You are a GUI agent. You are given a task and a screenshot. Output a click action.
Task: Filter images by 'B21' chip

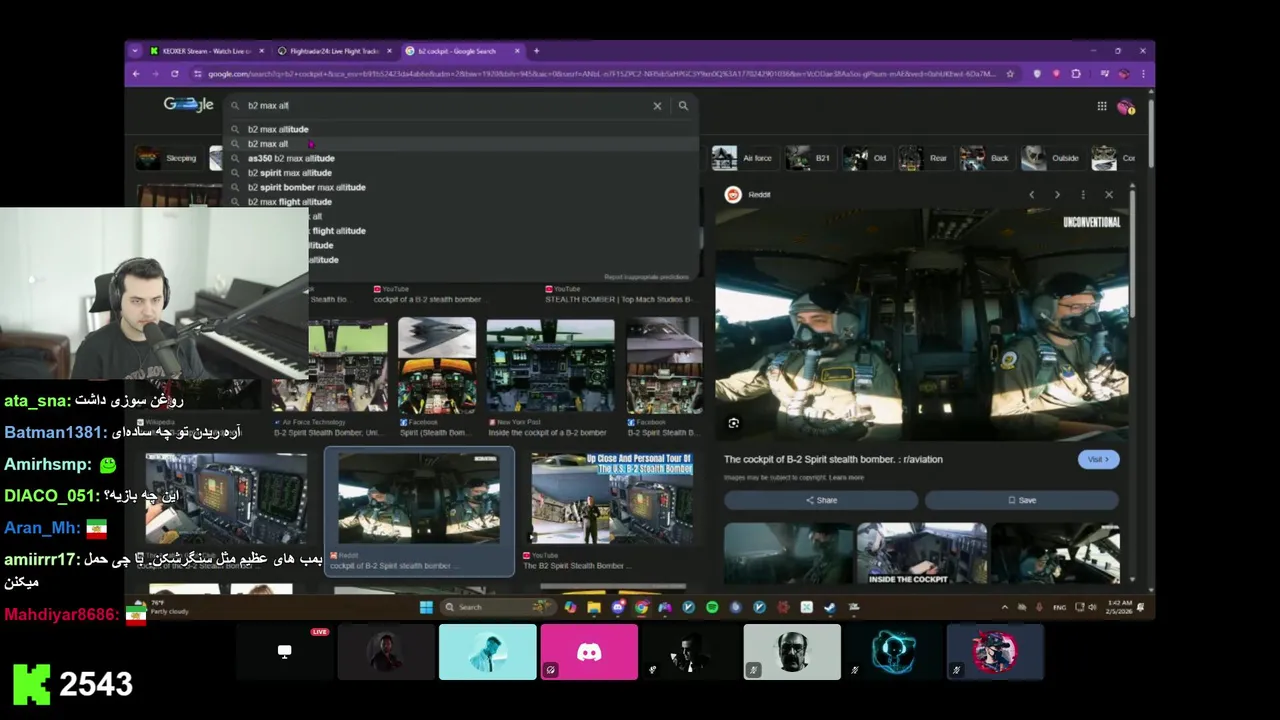point(810,158)
